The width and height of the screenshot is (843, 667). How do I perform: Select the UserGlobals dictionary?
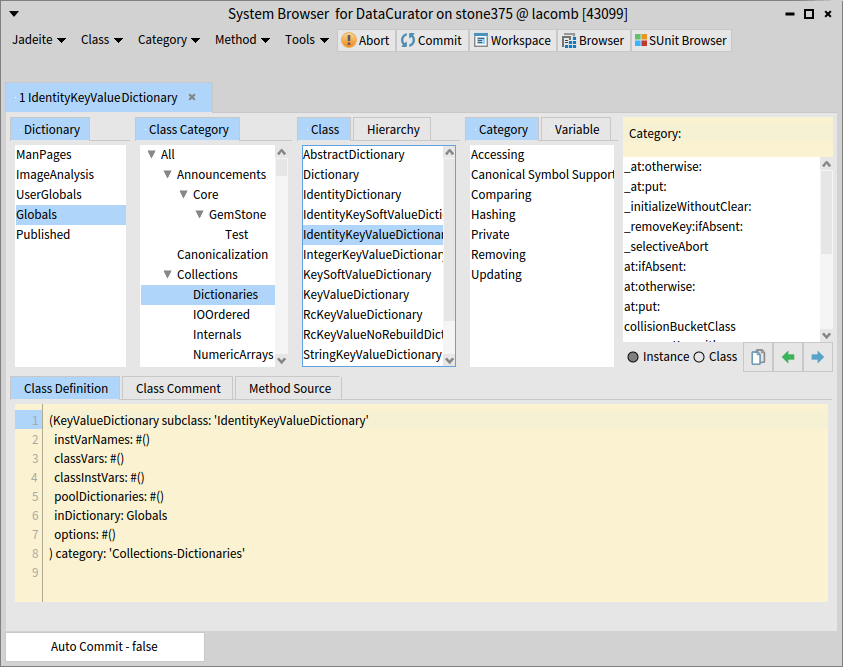[x=49, y=195]
